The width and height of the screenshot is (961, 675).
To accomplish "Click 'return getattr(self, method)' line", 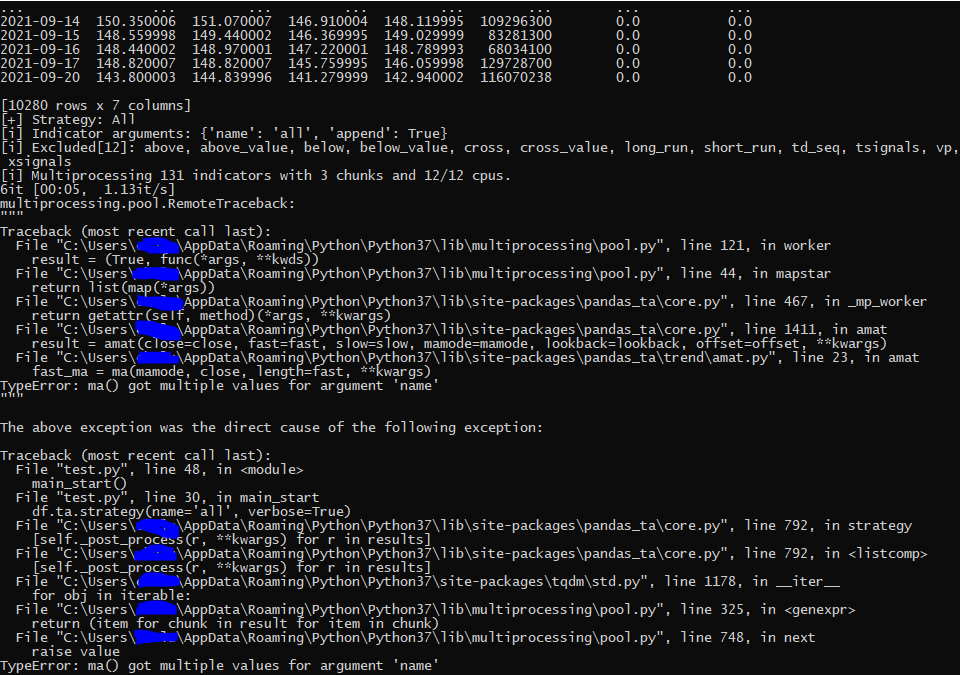I will [211, 316].
